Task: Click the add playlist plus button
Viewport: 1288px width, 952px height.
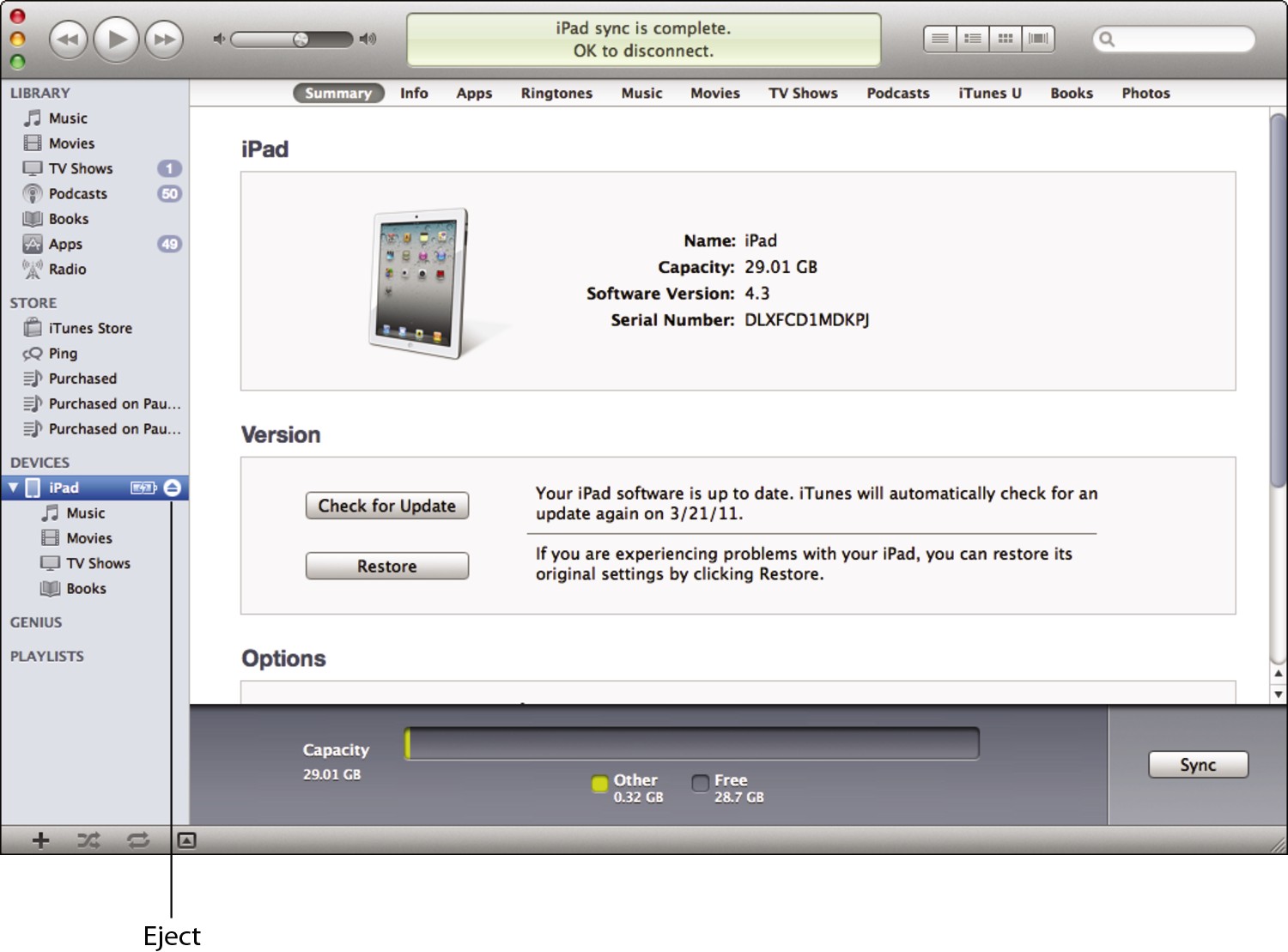Action: click(40, 840)
